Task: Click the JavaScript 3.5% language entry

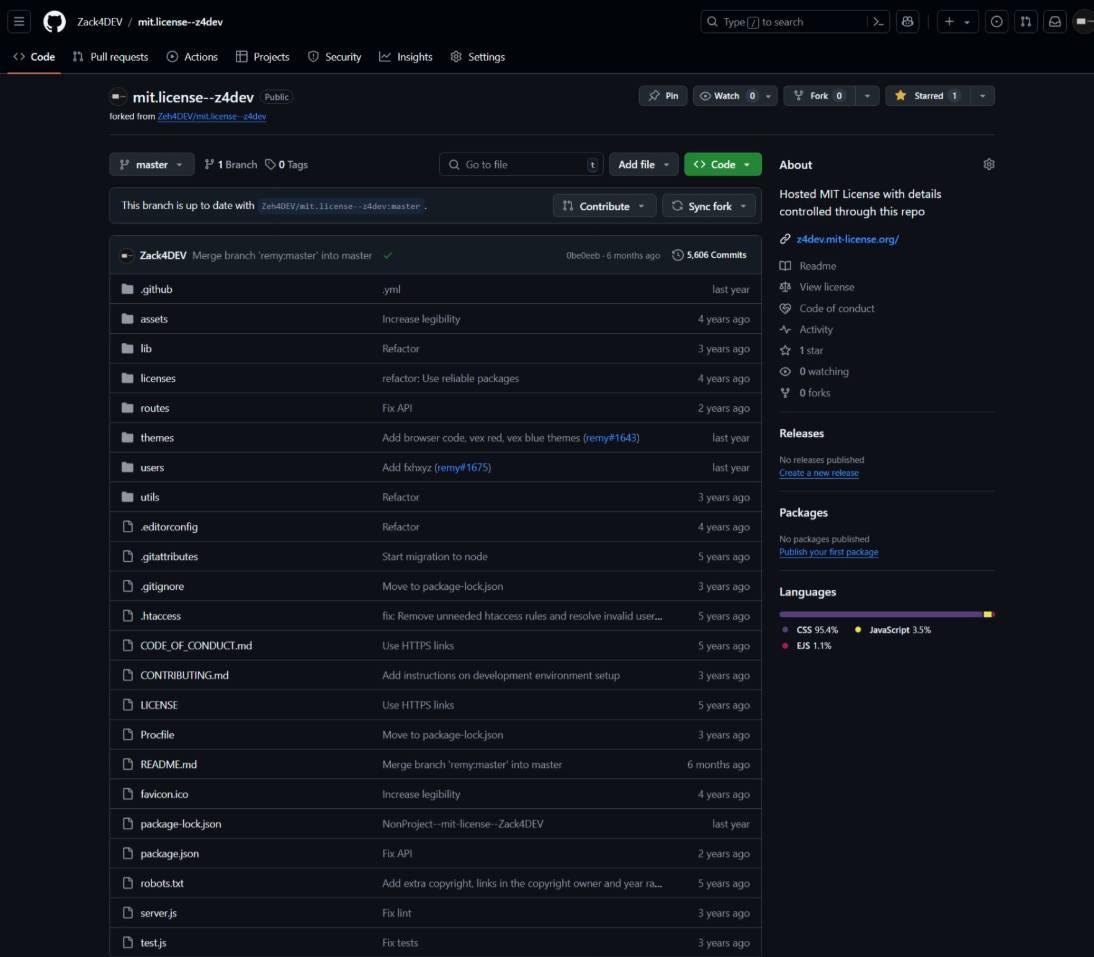Action: click(x=892, y=630)
